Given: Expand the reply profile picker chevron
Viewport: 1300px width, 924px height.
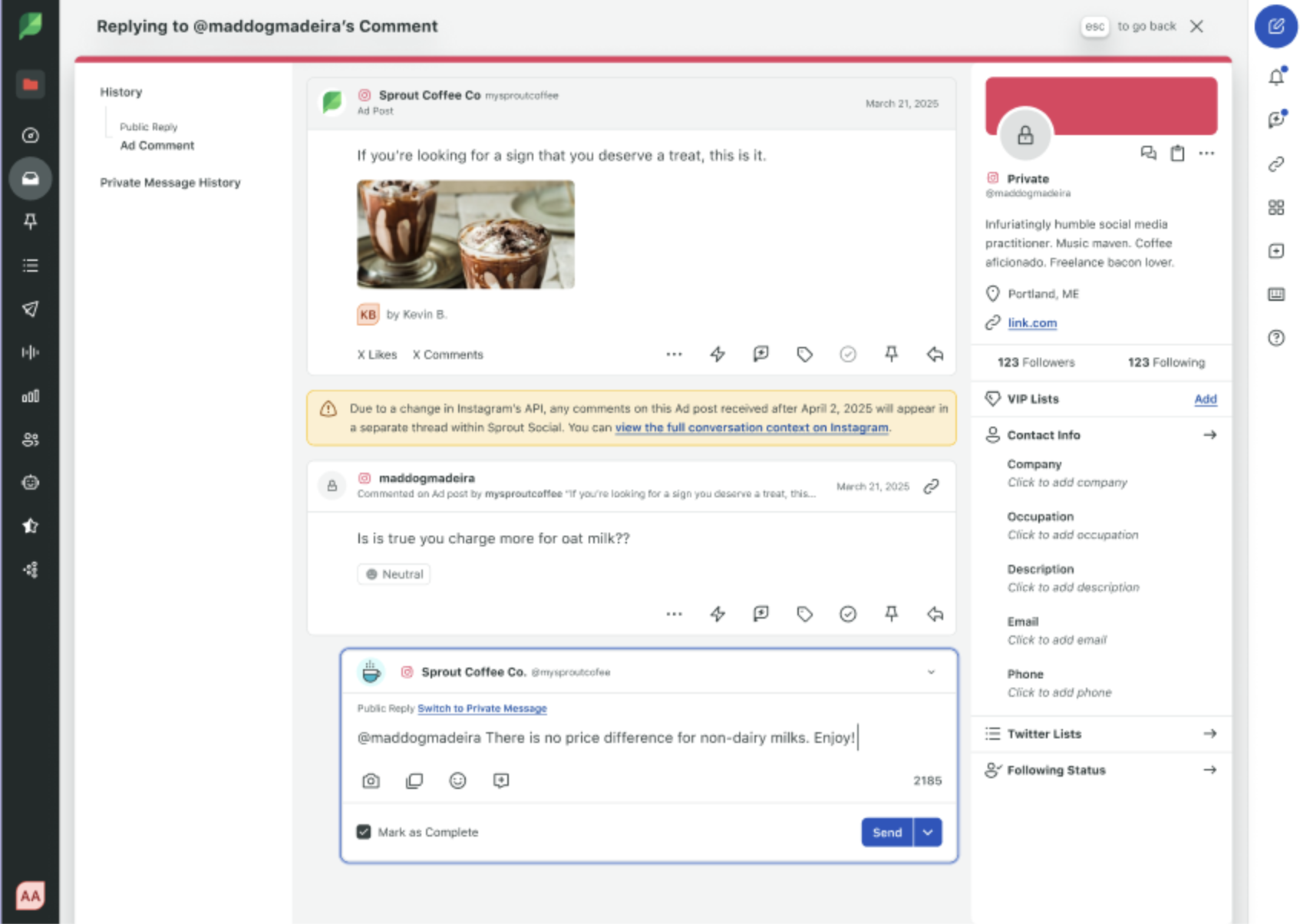Looking at the screenshot, I should (x=931, y=672).
